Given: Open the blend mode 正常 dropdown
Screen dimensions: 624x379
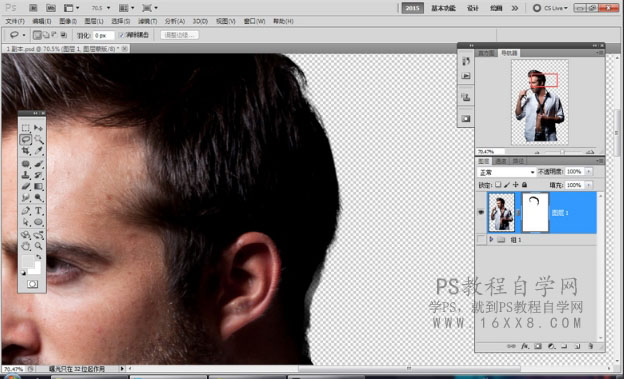Looking at the screenshot, I should pos(506,172).
